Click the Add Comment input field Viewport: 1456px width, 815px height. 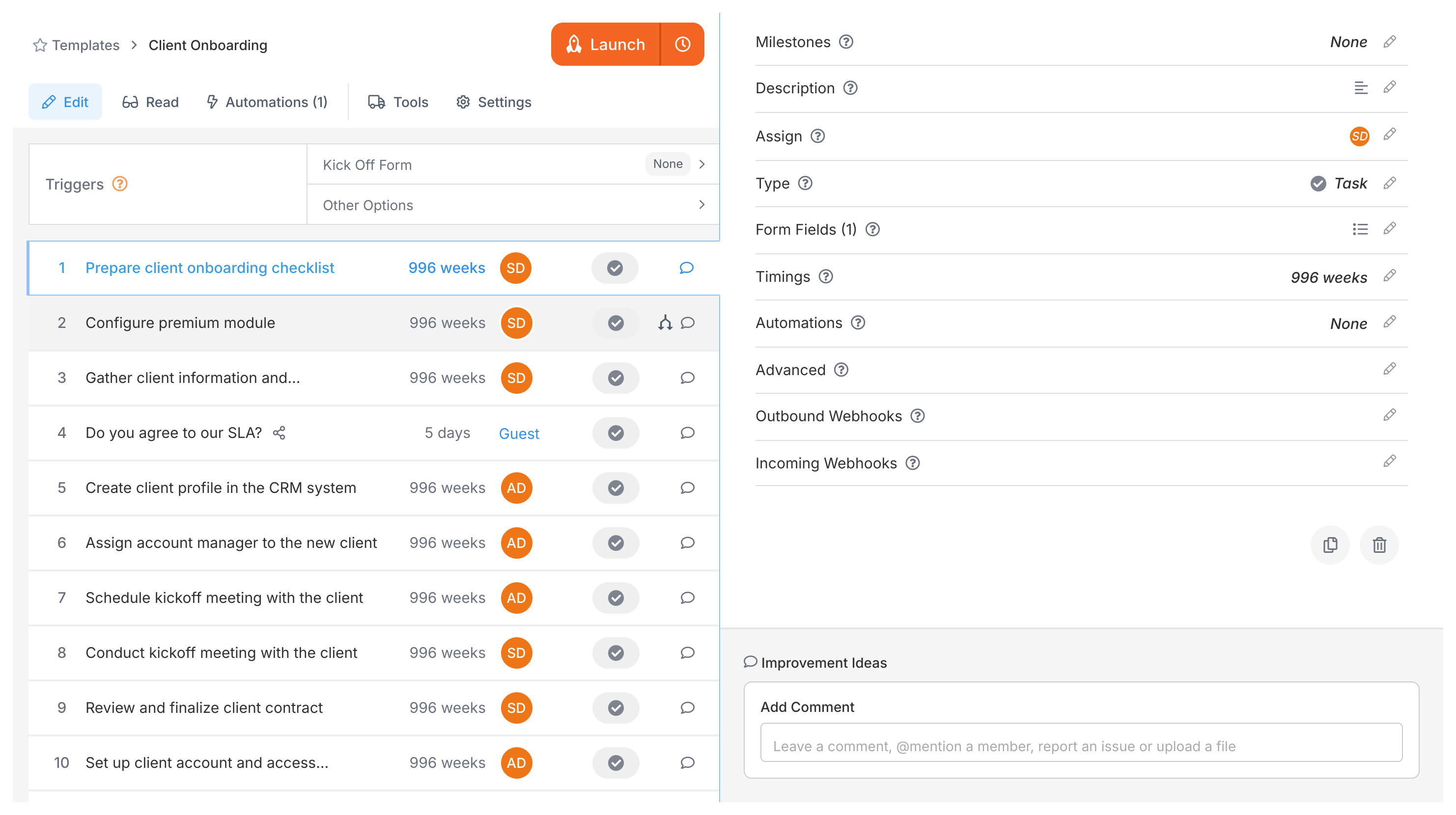coord(1081,742)
